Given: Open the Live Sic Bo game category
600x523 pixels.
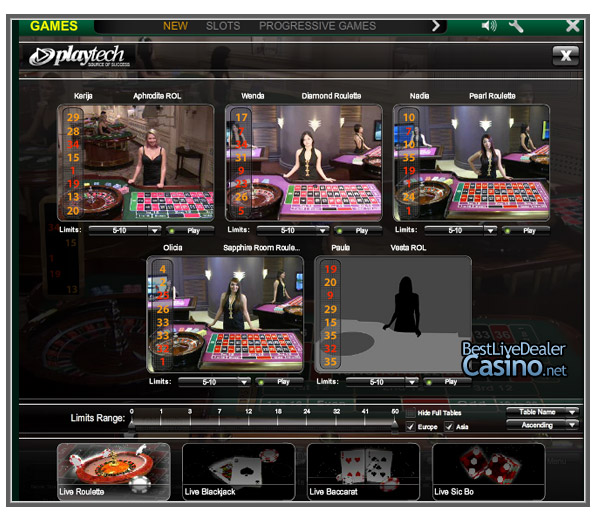Looking at the screenshot, I should tap(488, 471).
